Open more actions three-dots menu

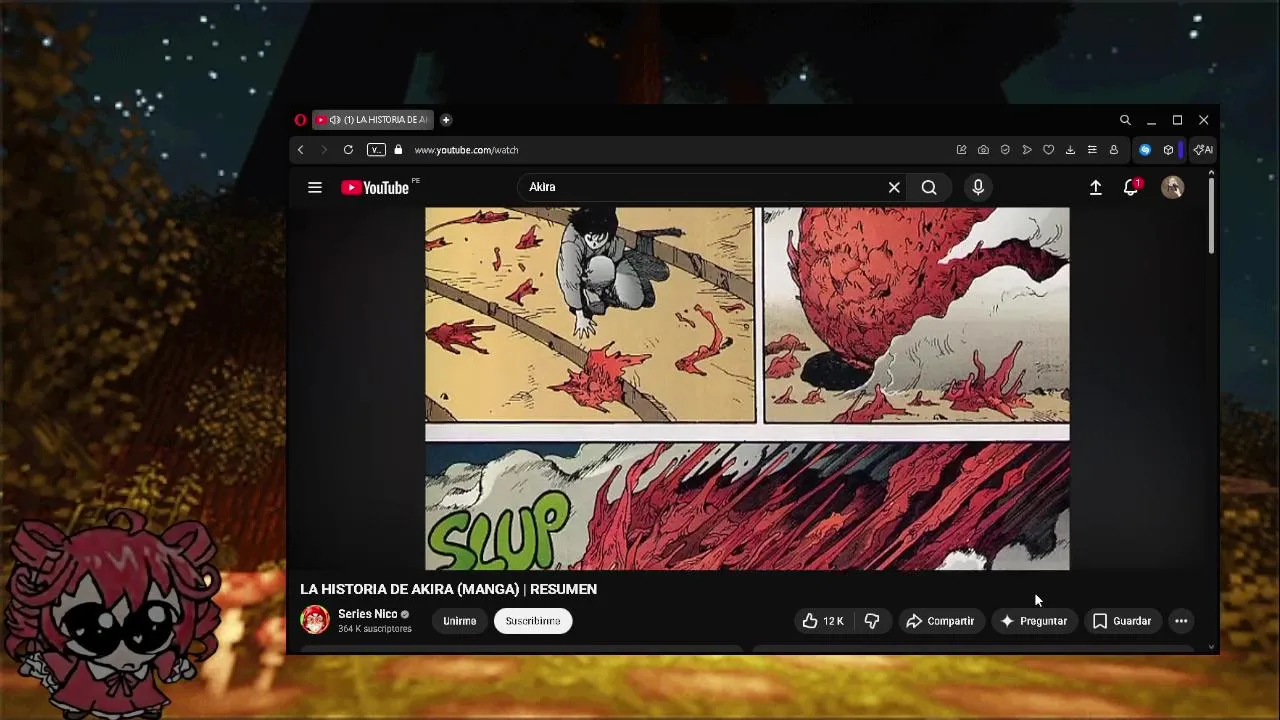(x=1181, y=621)
